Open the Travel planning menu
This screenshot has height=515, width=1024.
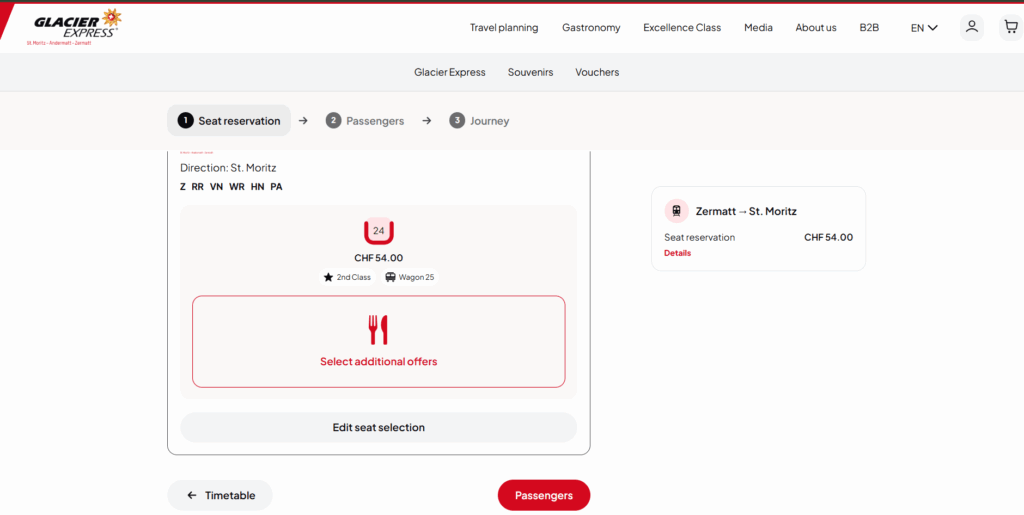[504, 28]
